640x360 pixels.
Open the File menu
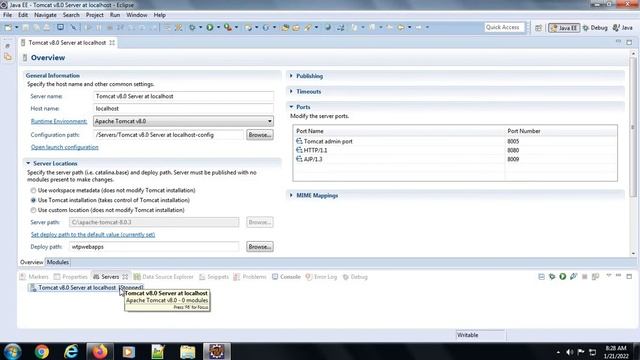7,15
